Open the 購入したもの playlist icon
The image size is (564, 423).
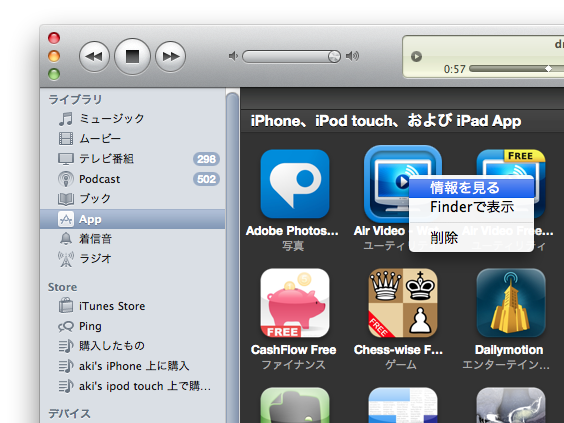coord(66,346)
